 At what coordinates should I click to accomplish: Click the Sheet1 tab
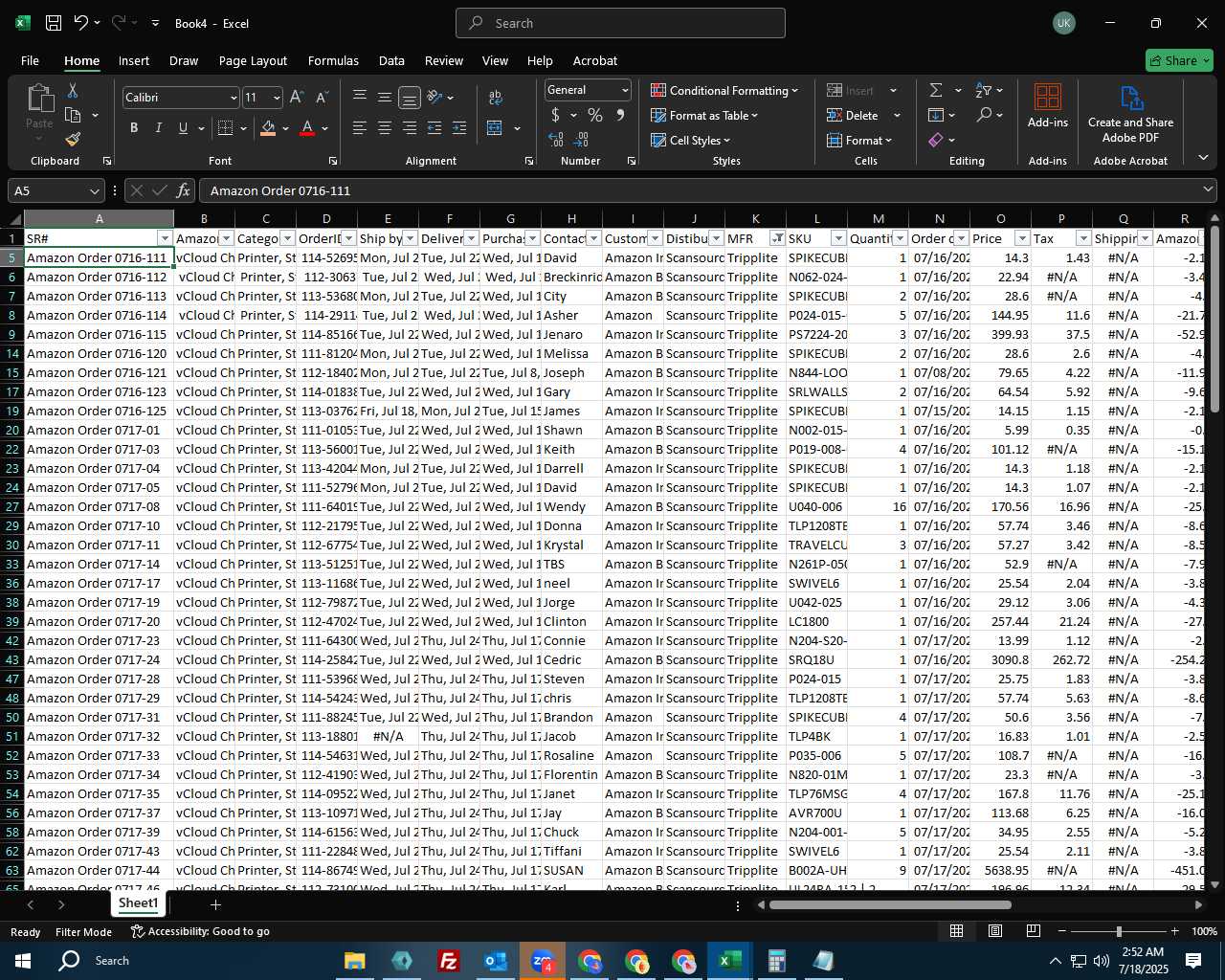[138, 903]
